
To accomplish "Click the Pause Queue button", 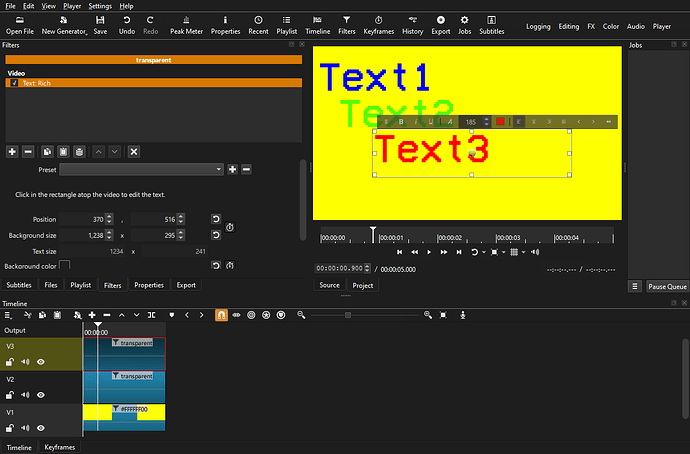I will point(667,286).
